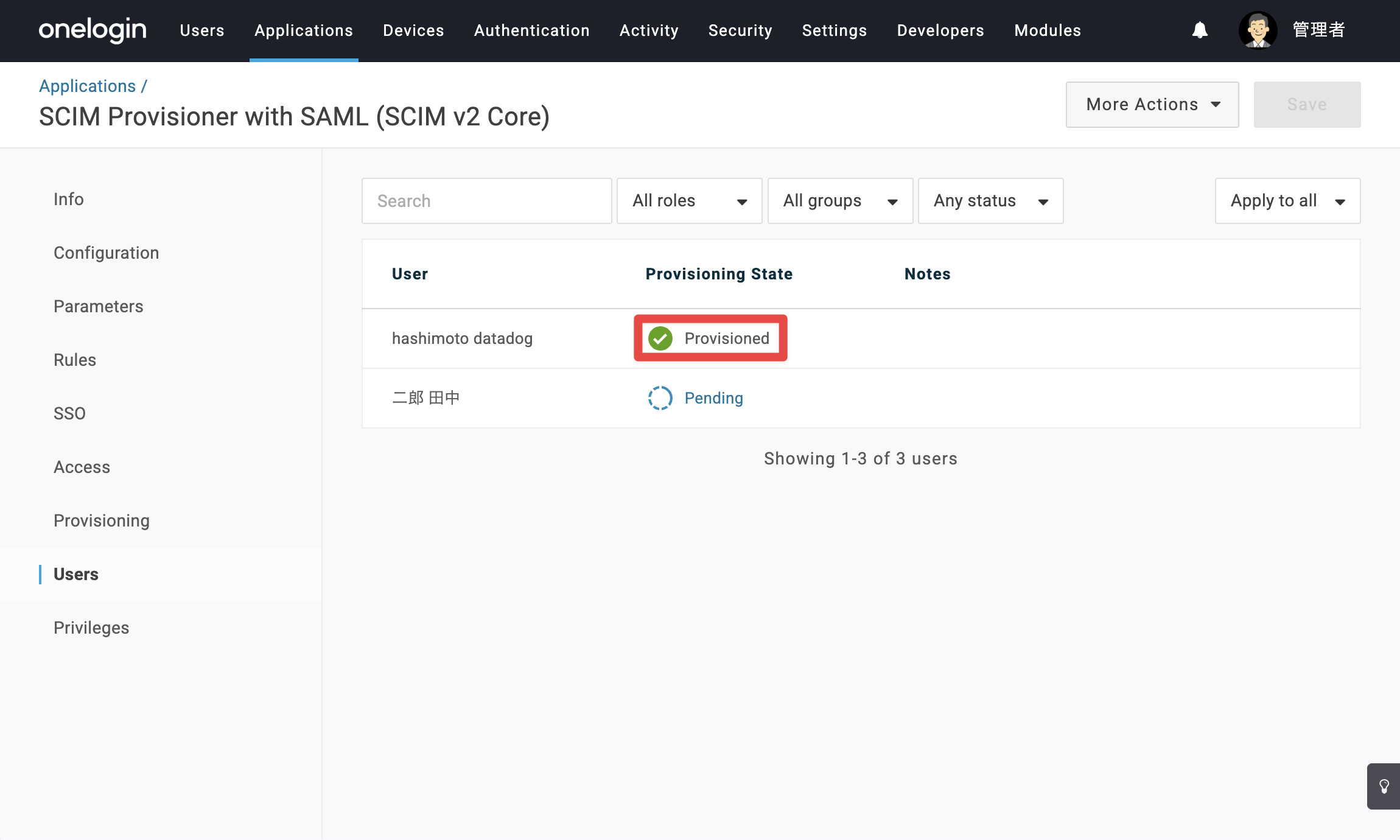Open the notifications bell

1200,30
